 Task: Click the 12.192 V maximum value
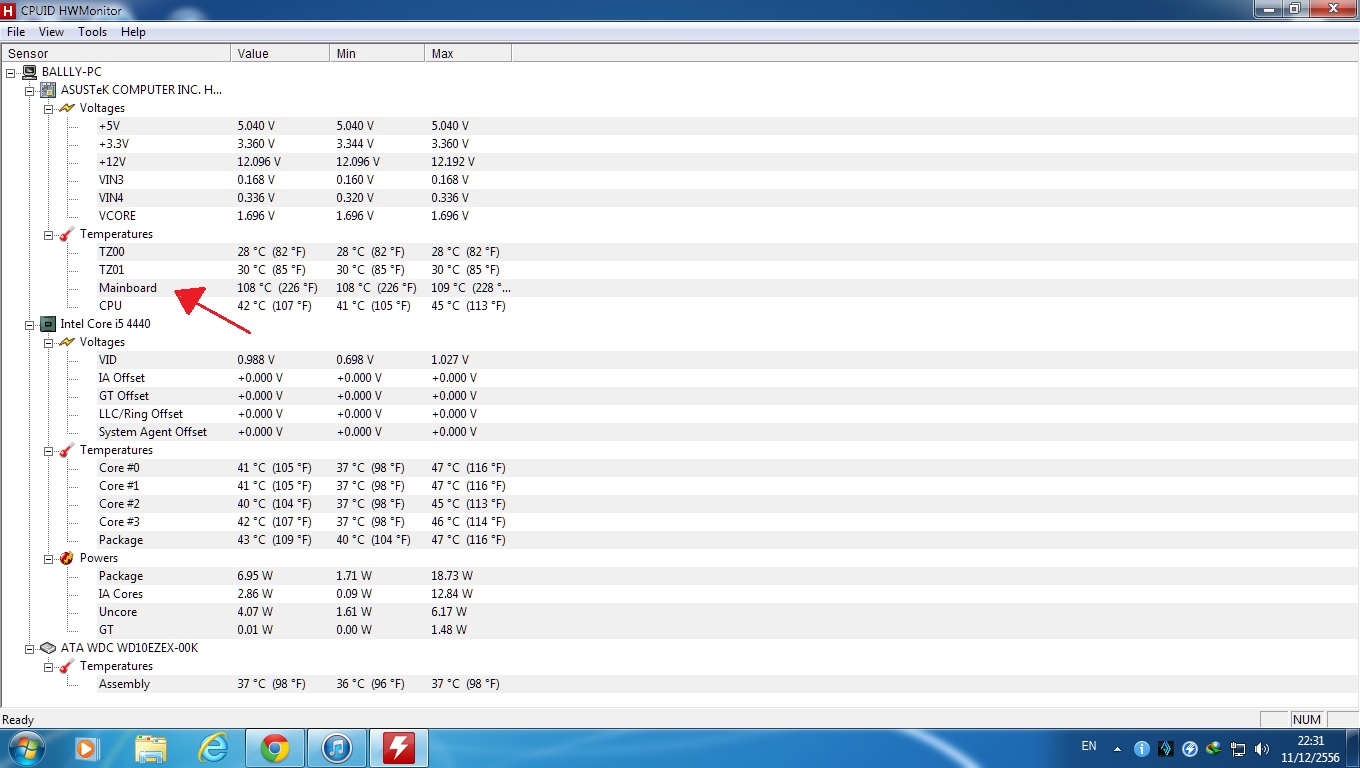454,162
